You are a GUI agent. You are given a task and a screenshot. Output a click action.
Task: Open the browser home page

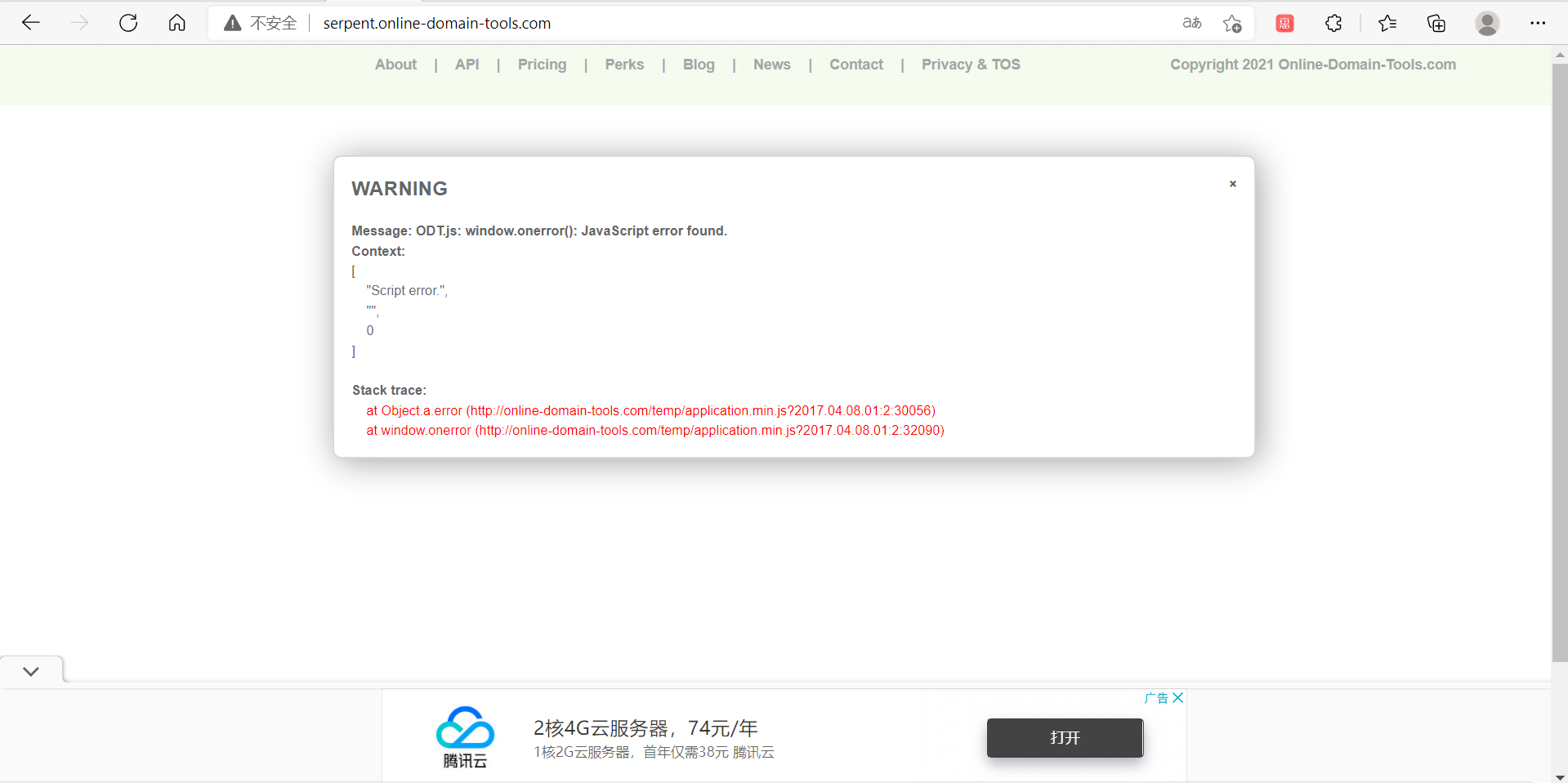tap(176, 23)
